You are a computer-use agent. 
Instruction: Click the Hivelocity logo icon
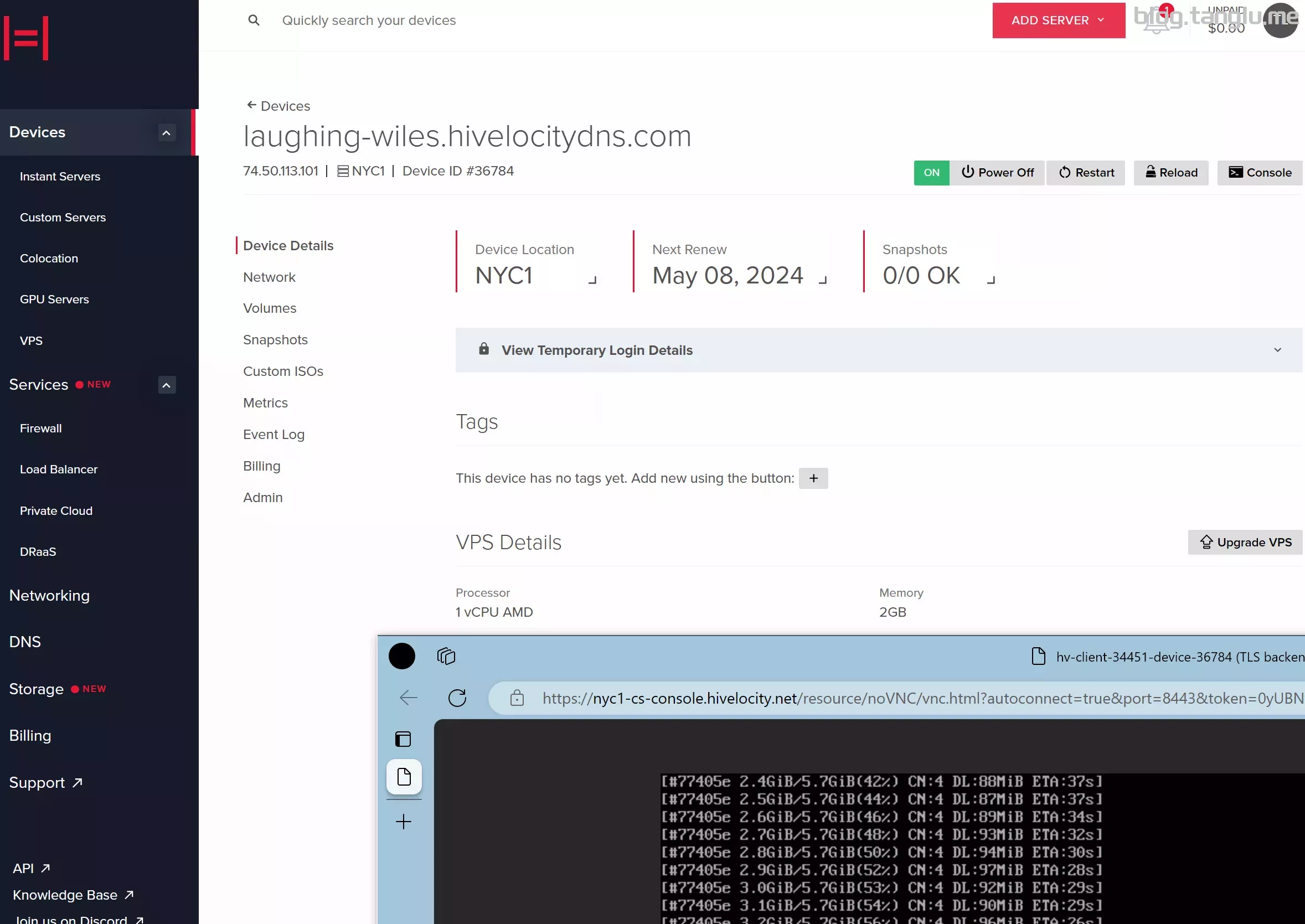(x=26, y=38)
